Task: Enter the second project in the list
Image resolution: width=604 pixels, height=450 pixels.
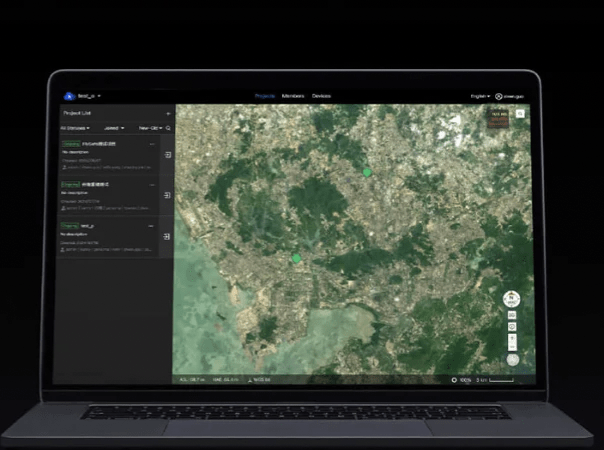Action: pyautogui.click(x=167, y=195)
